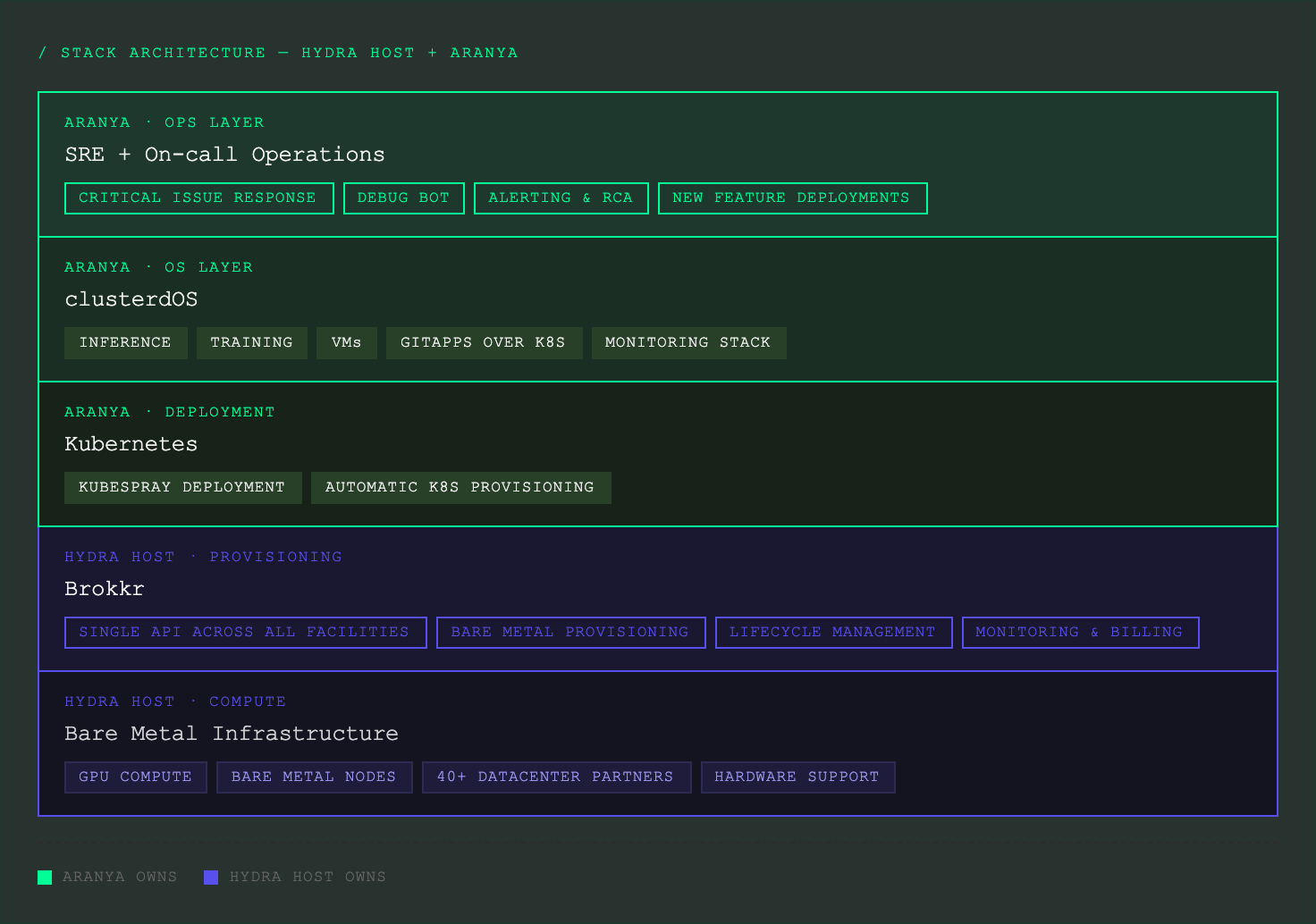
Task: Click the Stack Architecture page title
Action: [x=278, y=53]
